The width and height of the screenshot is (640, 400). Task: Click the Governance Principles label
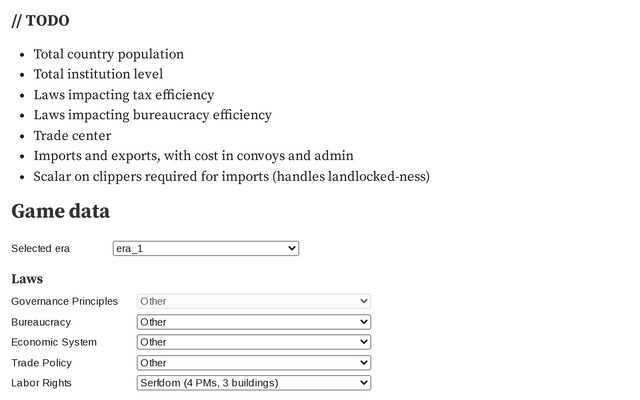coord(64,301)
